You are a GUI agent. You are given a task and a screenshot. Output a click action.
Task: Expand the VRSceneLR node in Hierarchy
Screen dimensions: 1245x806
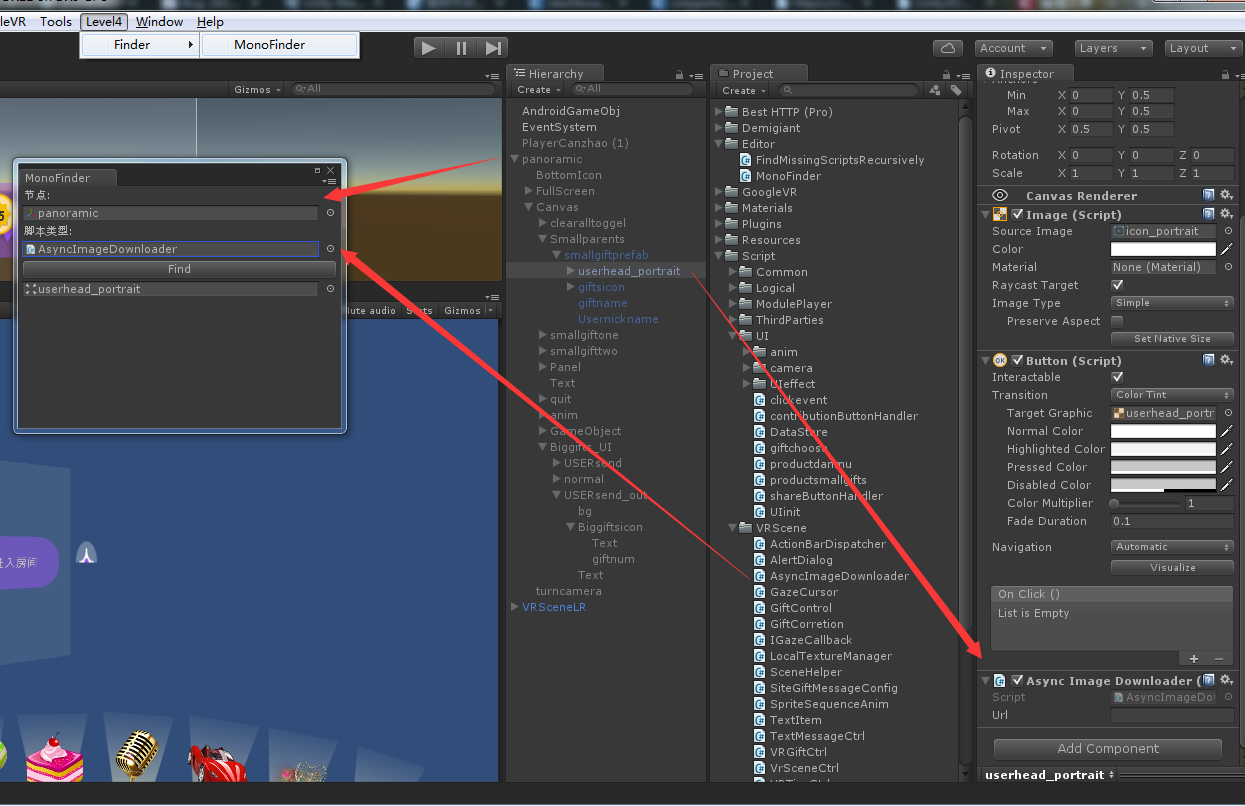click(515, 607)
